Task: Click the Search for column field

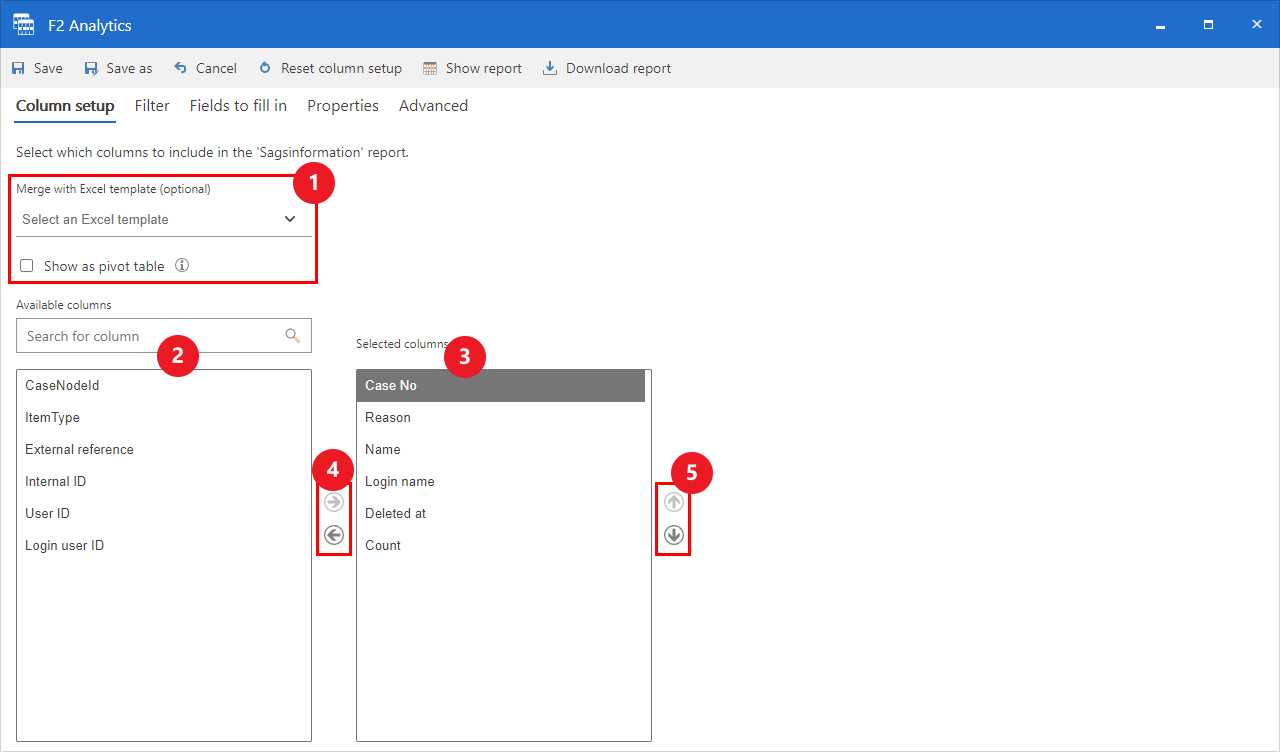Action: click(150, 336)
